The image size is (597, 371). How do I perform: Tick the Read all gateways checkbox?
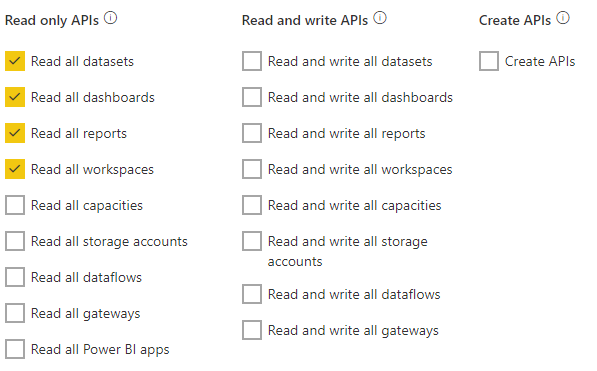click(15, 313)
